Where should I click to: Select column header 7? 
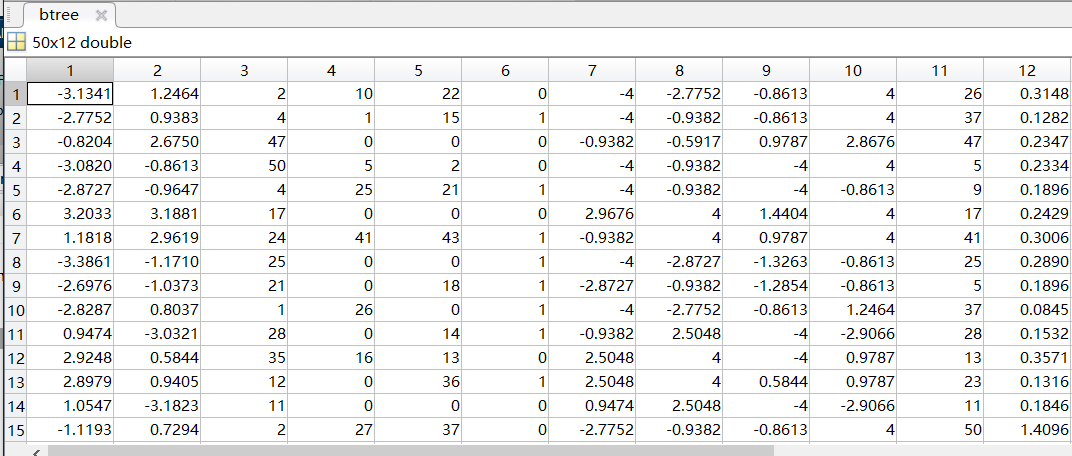(592, 70)
